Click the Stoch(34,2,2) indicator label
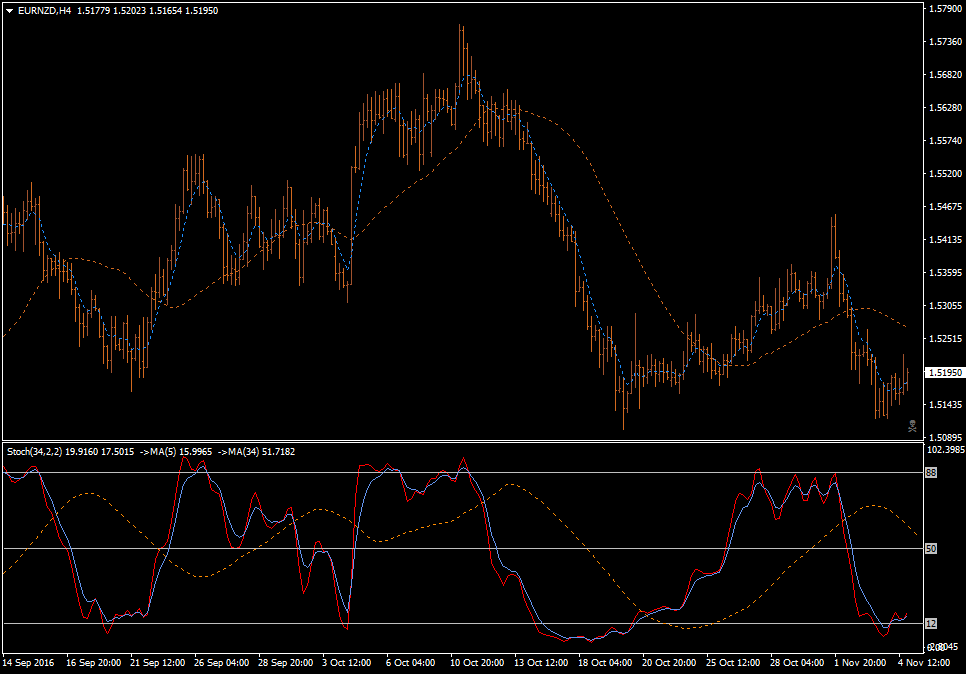 click(36, 451)
